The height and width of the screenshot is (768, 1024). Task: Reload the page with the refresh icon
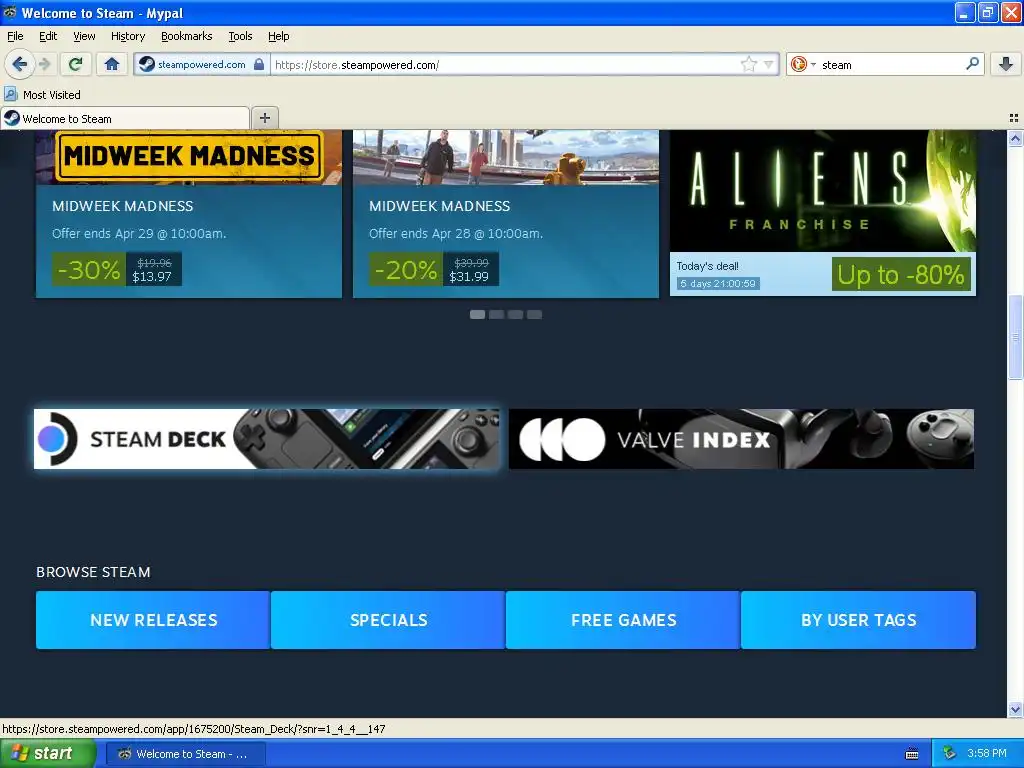[75, 64]
